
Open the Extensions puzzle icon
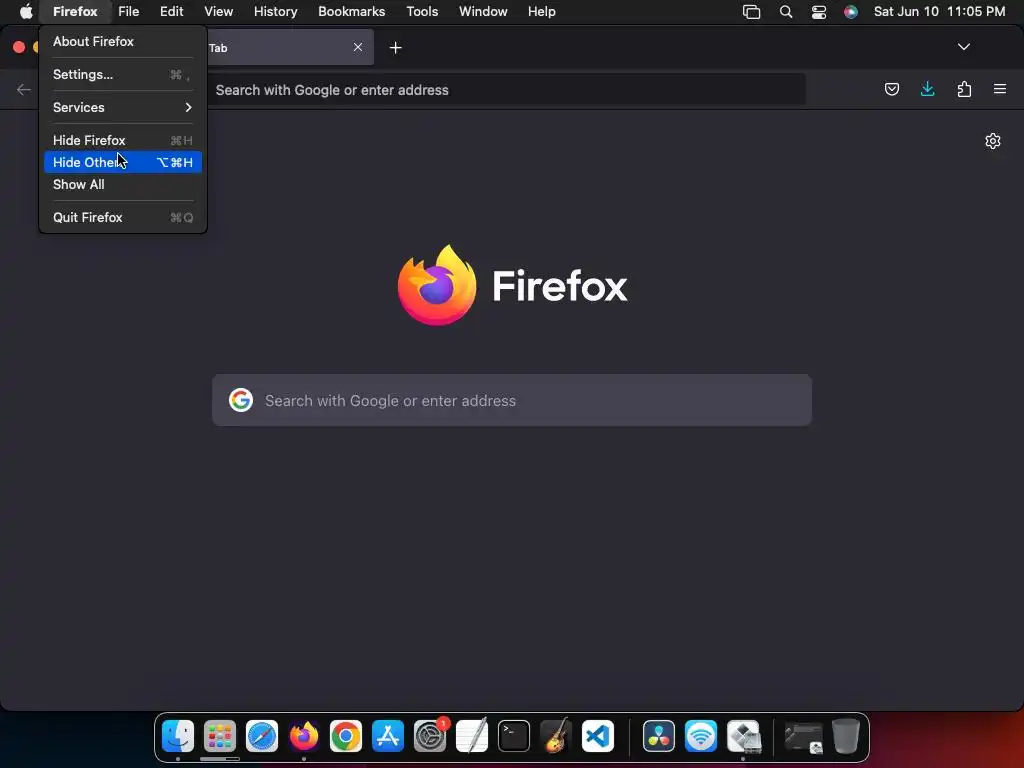(x=964, y=89)
